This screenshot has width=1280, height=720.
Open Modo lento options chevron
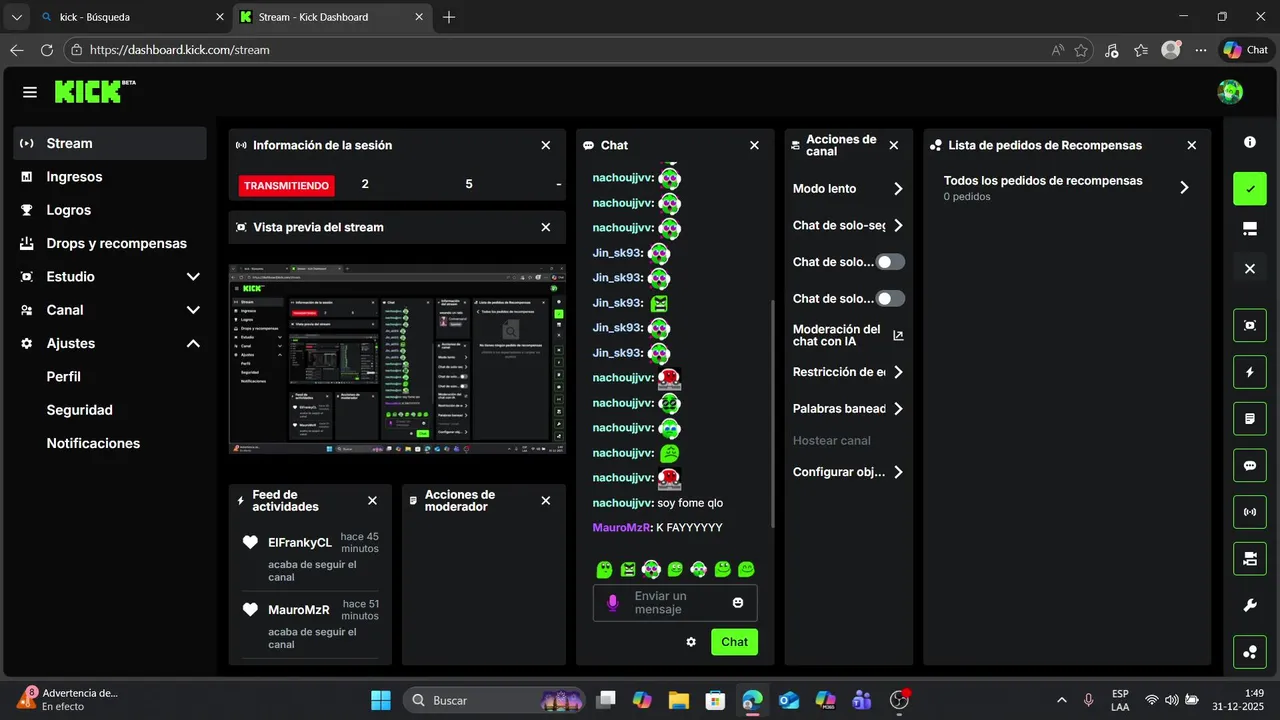tap(898, 189)
